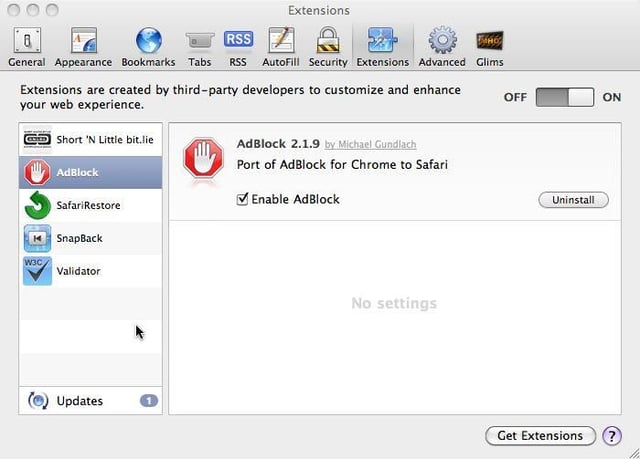The image size is (640, 459).
Task: Switch to the Security tab label
Action: click(x=328, y=62)
